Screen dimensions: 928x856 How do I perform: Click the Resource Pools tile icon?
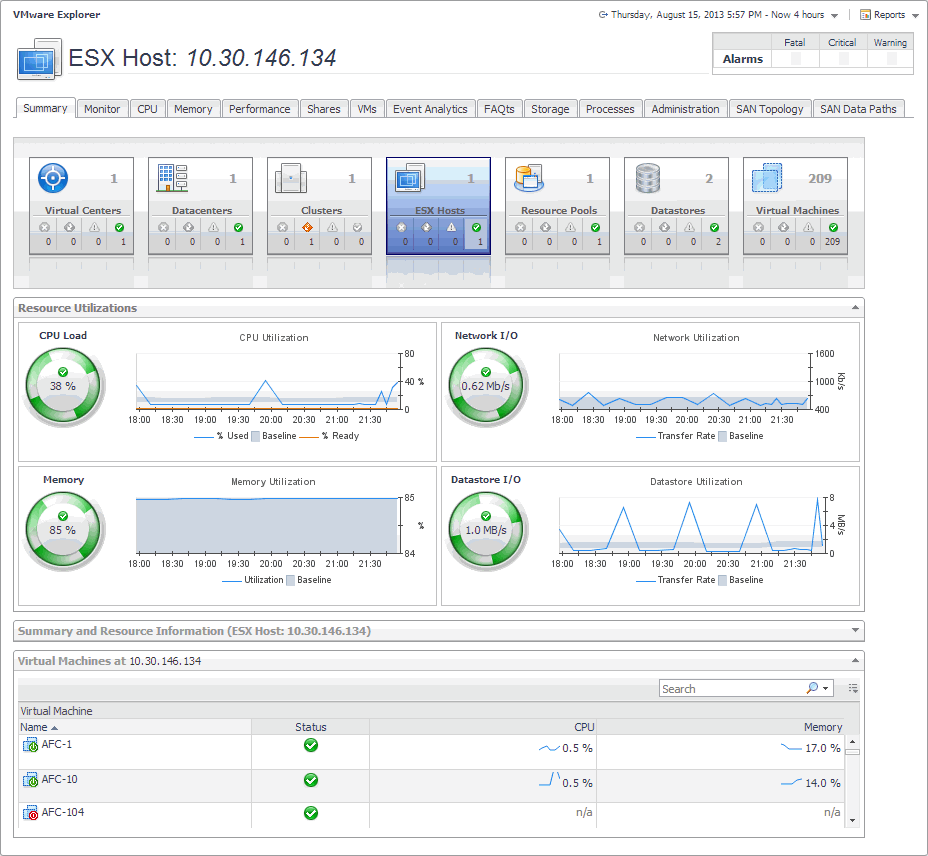pyautogui.click(x=528, y=178)
